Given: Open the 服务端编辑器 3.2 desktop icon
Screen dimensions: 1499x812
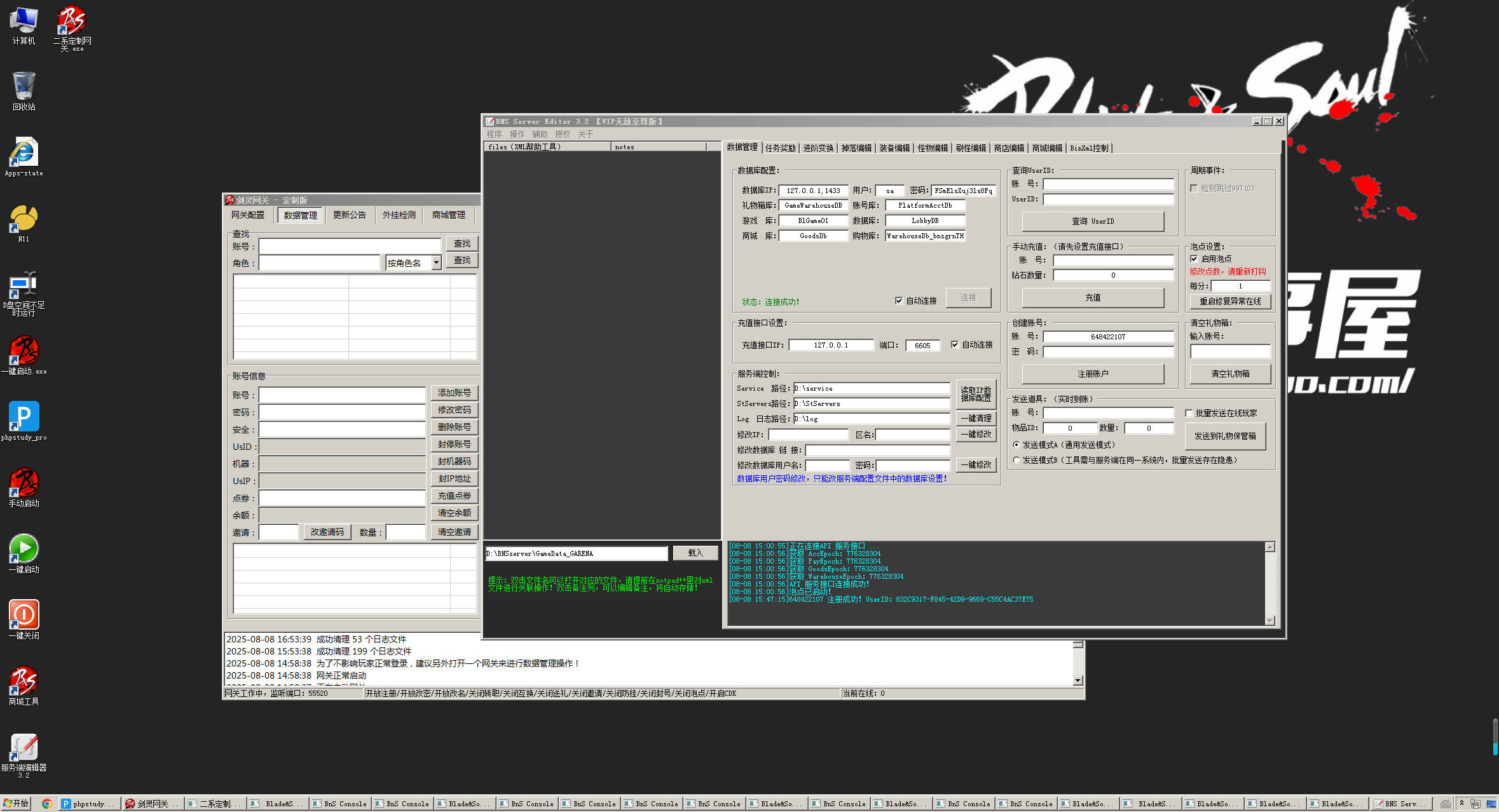Looking at the screenshot, I should (24, 756).
